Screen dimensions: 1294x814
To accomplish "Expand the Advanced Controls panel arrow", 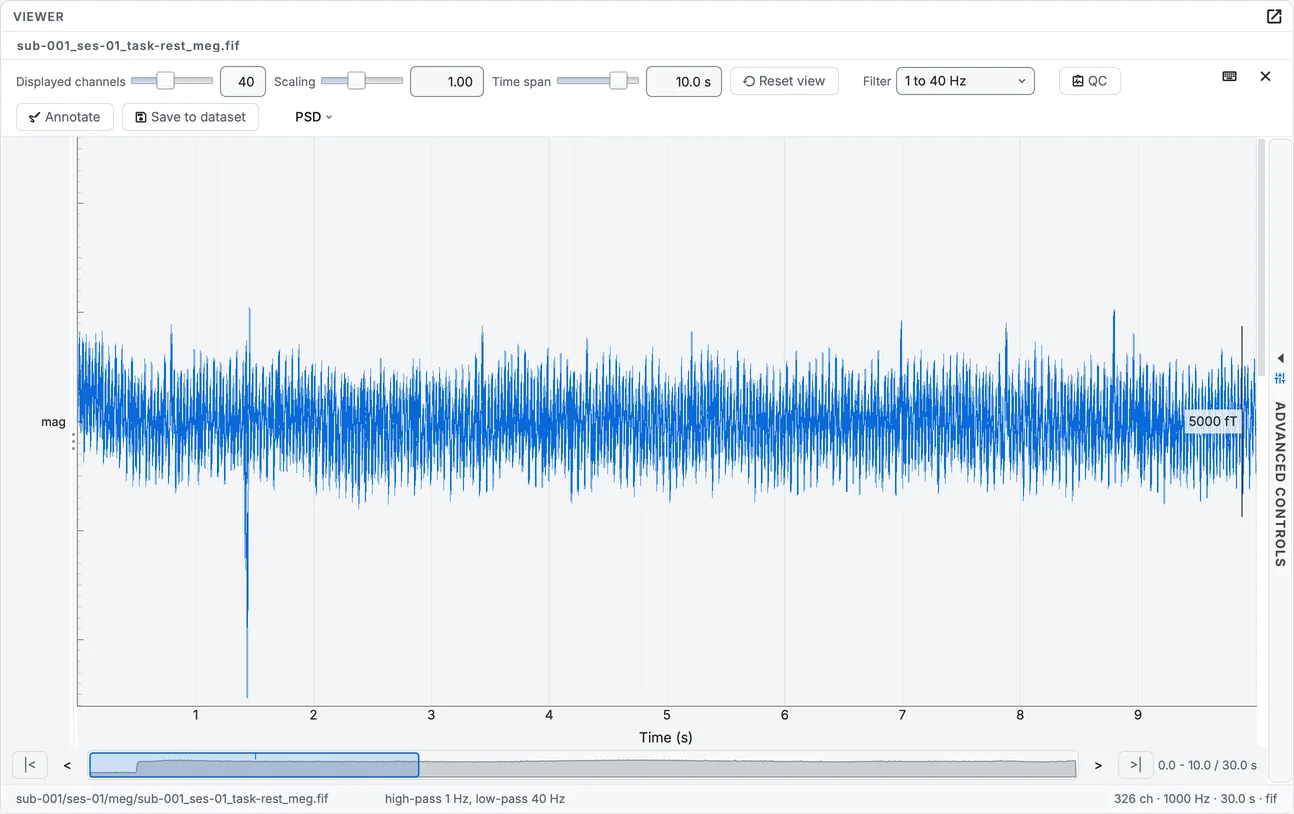I will pos(1280,358).
